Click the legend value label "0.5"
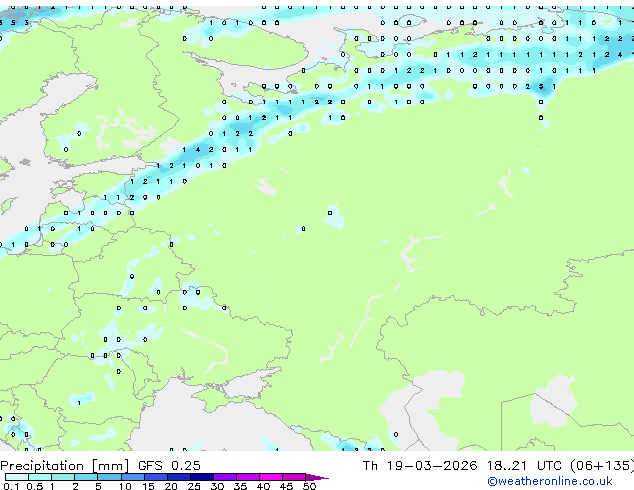634x490 pixels. [x=35, y=486]
